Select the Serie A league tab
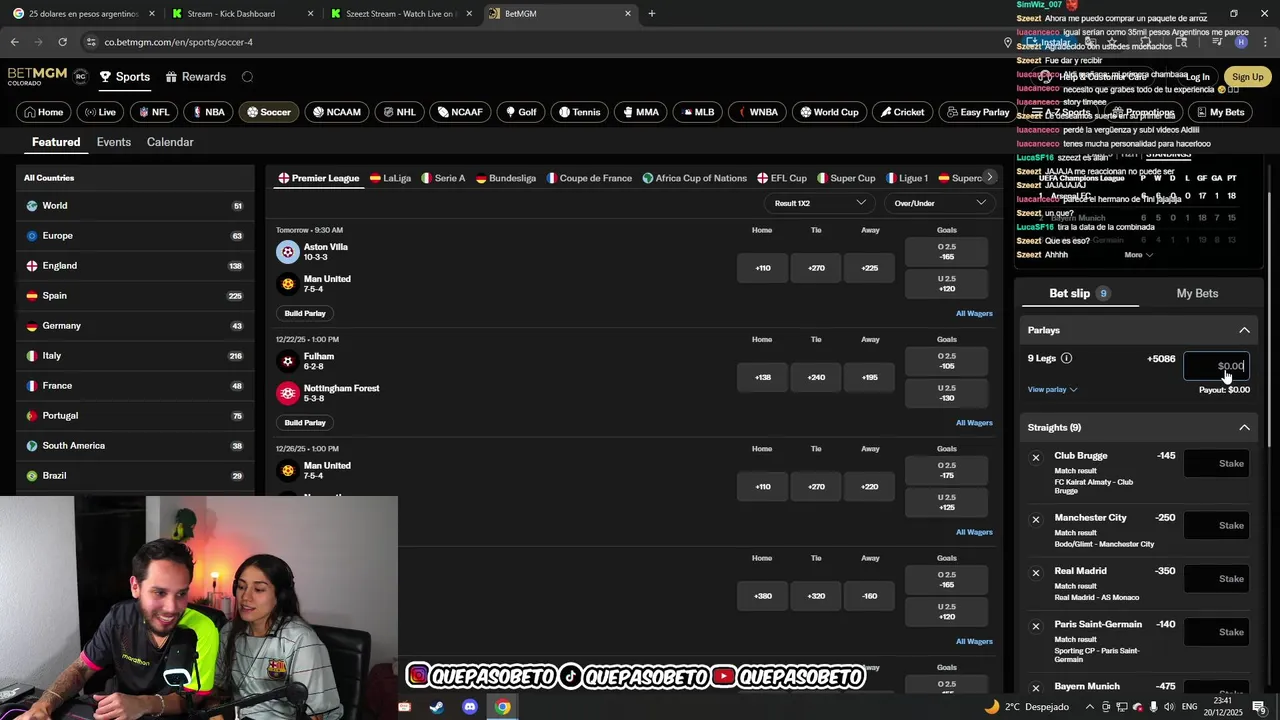Screen dimensions: 1280x720 pyautogui.click(x=443, y=178)
